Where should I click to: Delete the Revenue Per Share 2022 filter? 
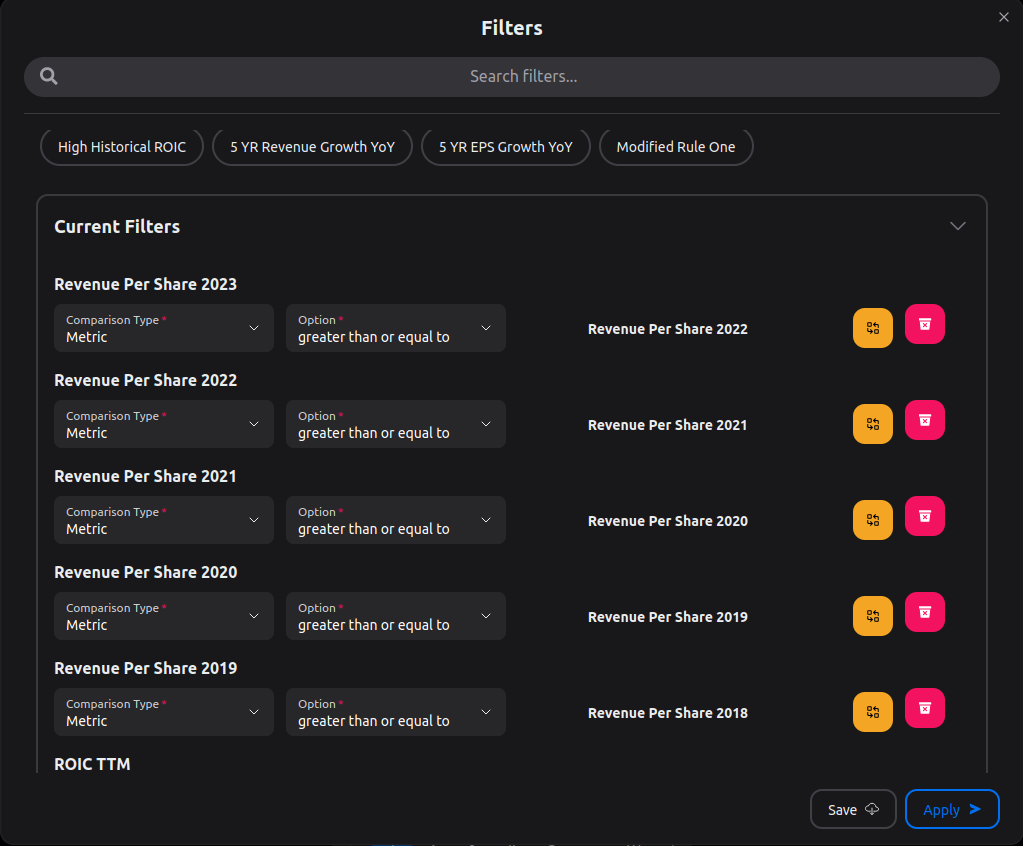pyautogui.click(x=924, y=420)
